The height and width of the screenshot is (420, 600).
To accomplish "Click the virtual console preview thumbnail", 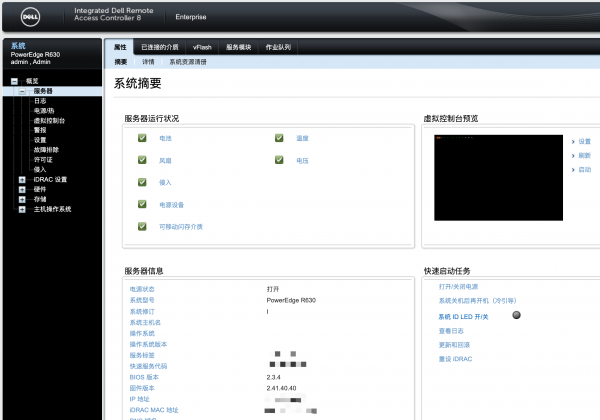I will pyautogui.click(x=498, y=177).
